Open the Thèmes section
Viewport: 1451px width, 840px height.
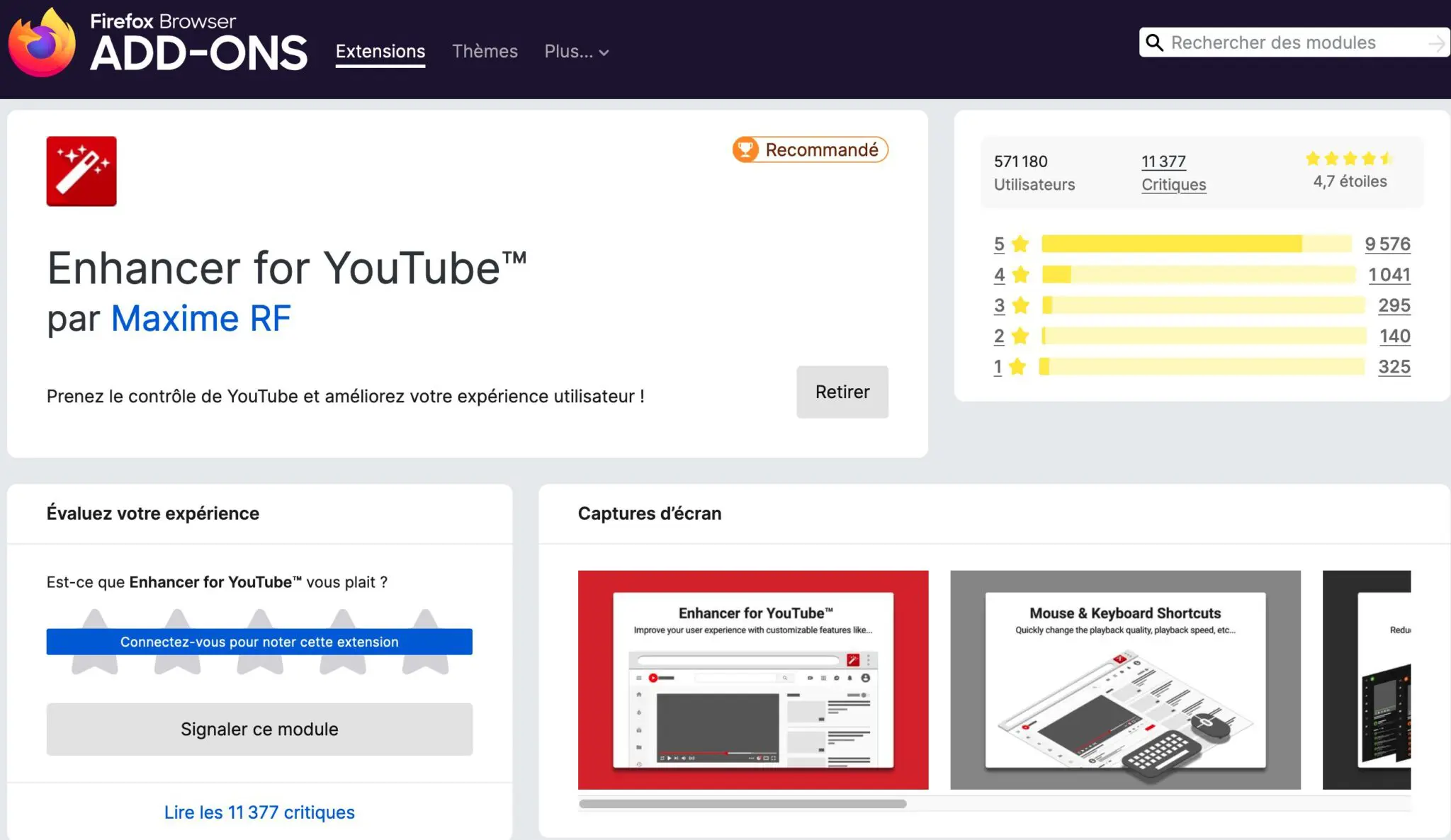click(x=485, y=51)
